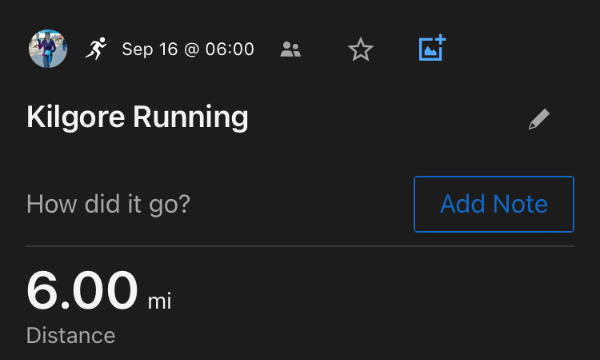Screen dimensions: 600x360
Task: Change who can view via people icon
Action: point(290,49)
